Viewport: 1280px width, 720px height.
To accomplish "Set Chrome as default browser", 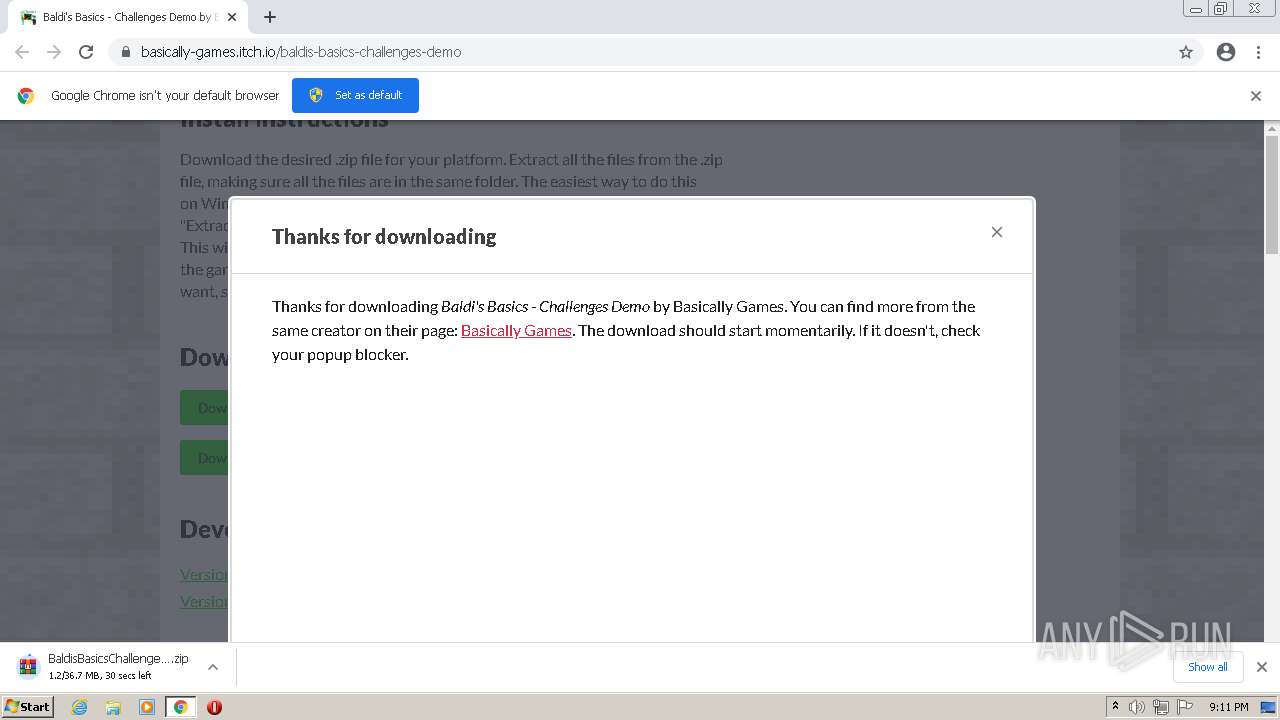I will click(x=355, y=95).
